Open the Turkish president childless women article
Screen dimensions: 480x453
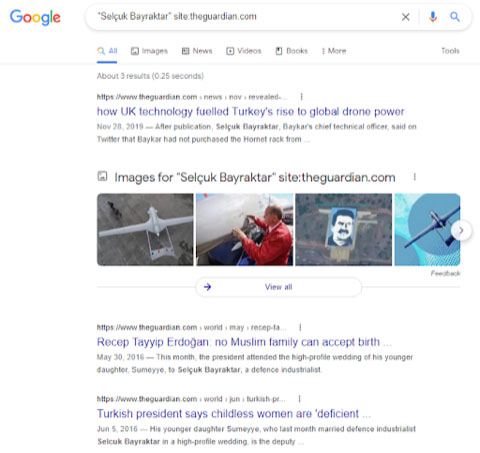point(234,414)
